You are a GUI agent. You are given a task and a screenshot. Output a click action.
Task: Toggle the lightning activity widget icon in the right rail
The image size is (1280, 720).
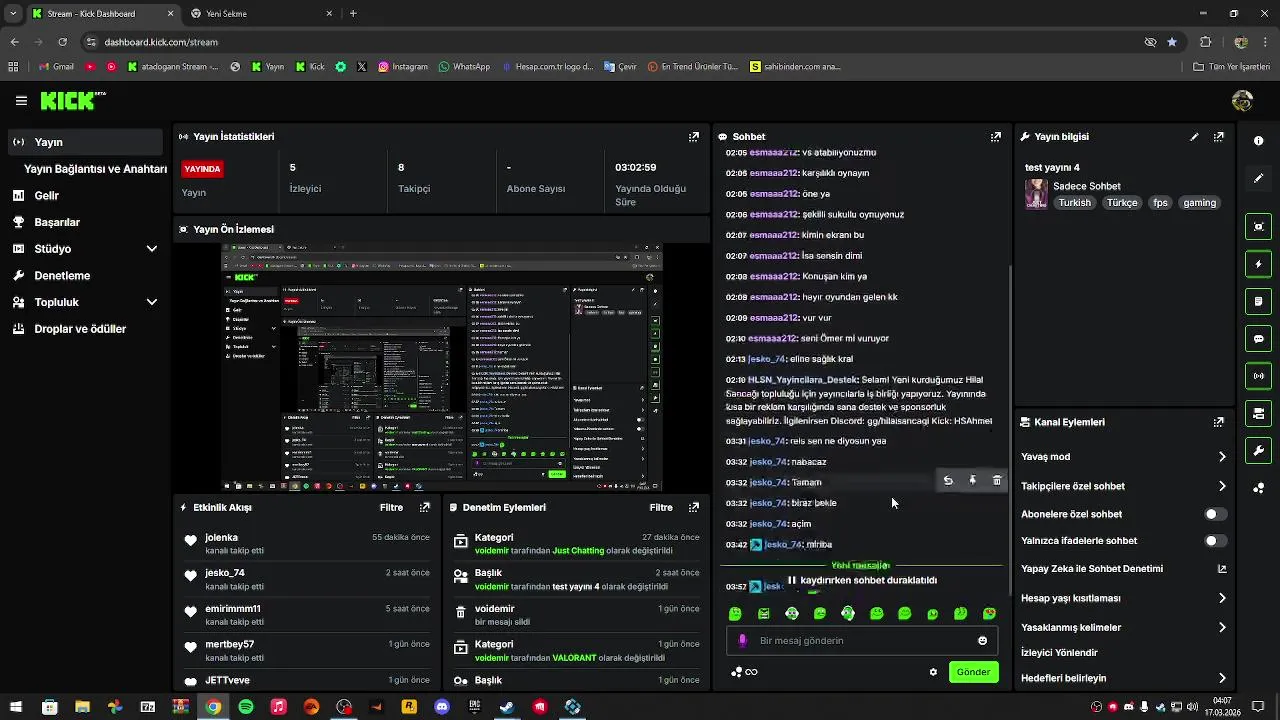coord(1259,264)
